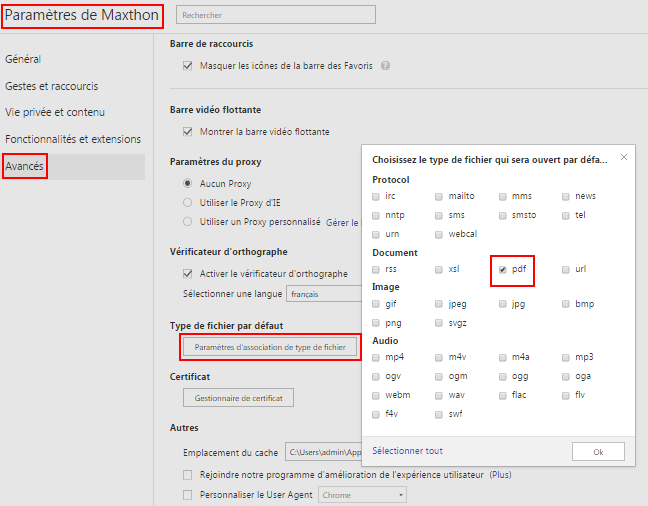Viewport: 648px width, 506px height.
Task: Open Gestes et raccourcis section
Action: tap(52, 86)
